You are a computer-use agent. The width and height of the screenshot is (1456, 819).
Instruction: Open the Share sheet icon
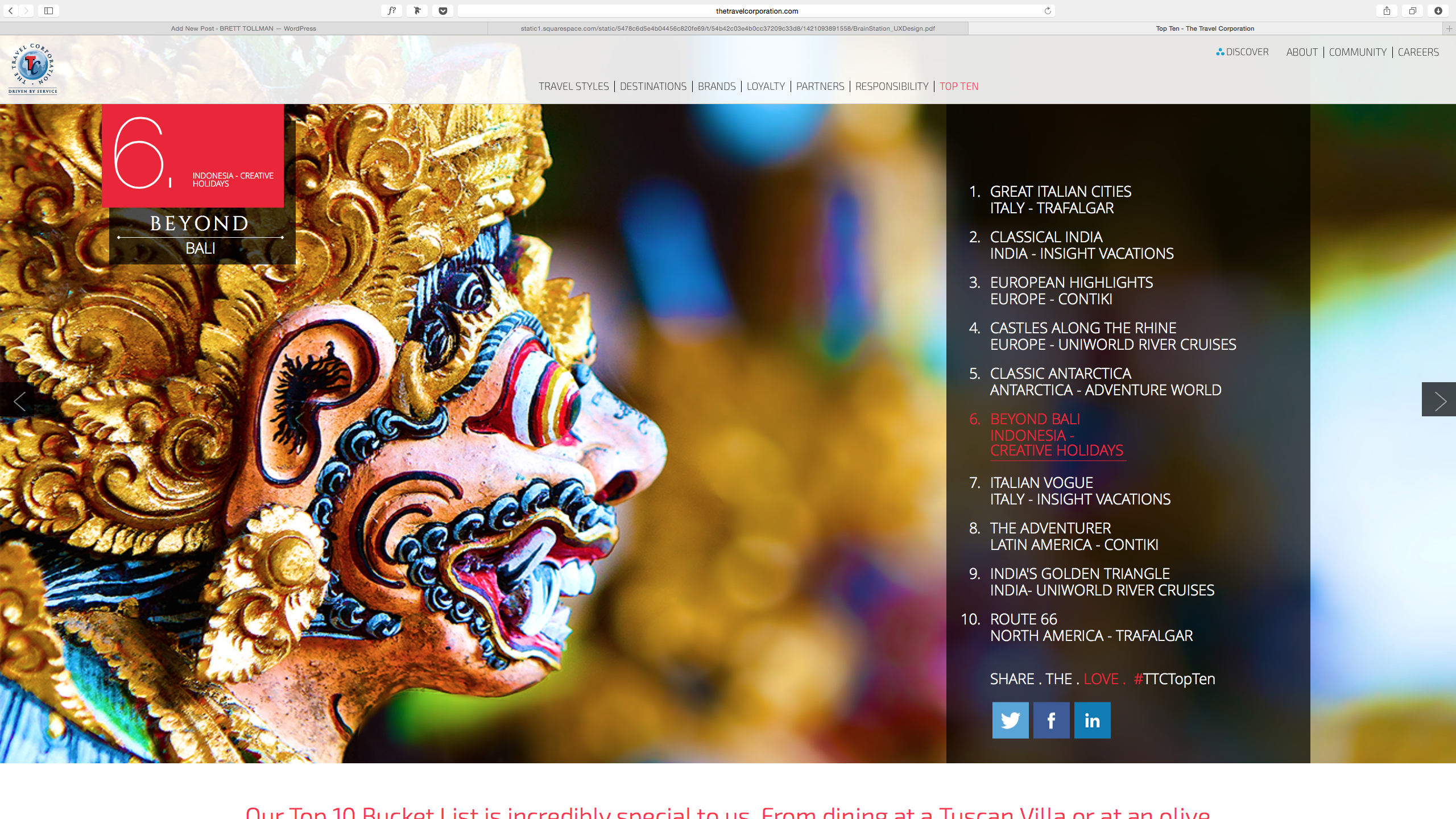[x=1387, y=11]
